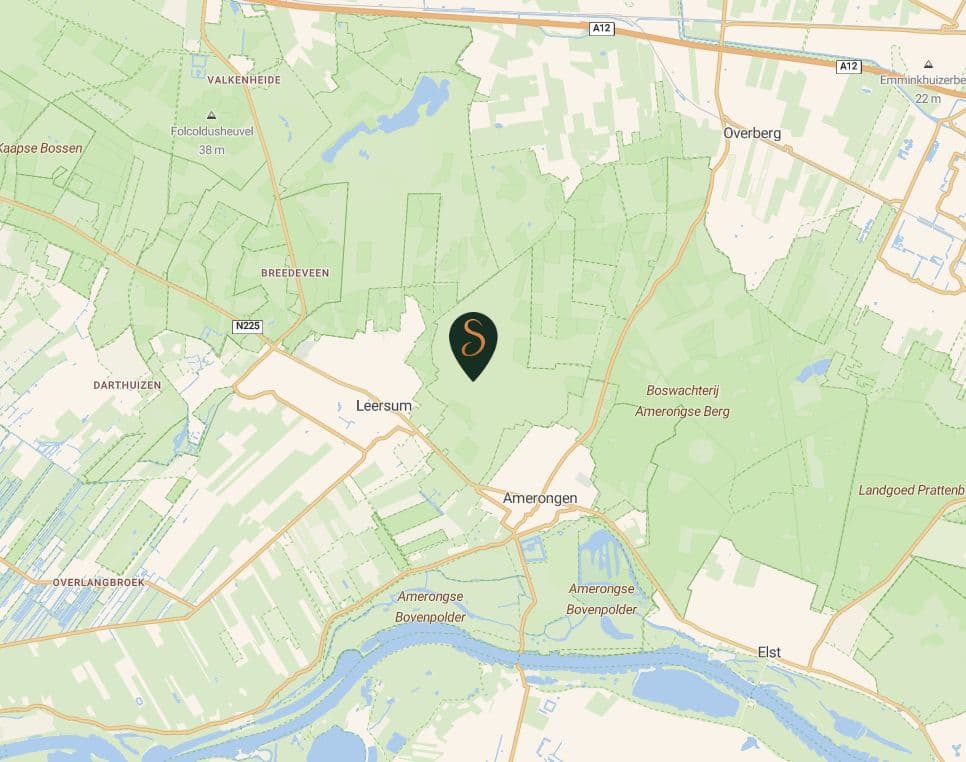Select the Leersum town label
966x762 pixels.
384,406
